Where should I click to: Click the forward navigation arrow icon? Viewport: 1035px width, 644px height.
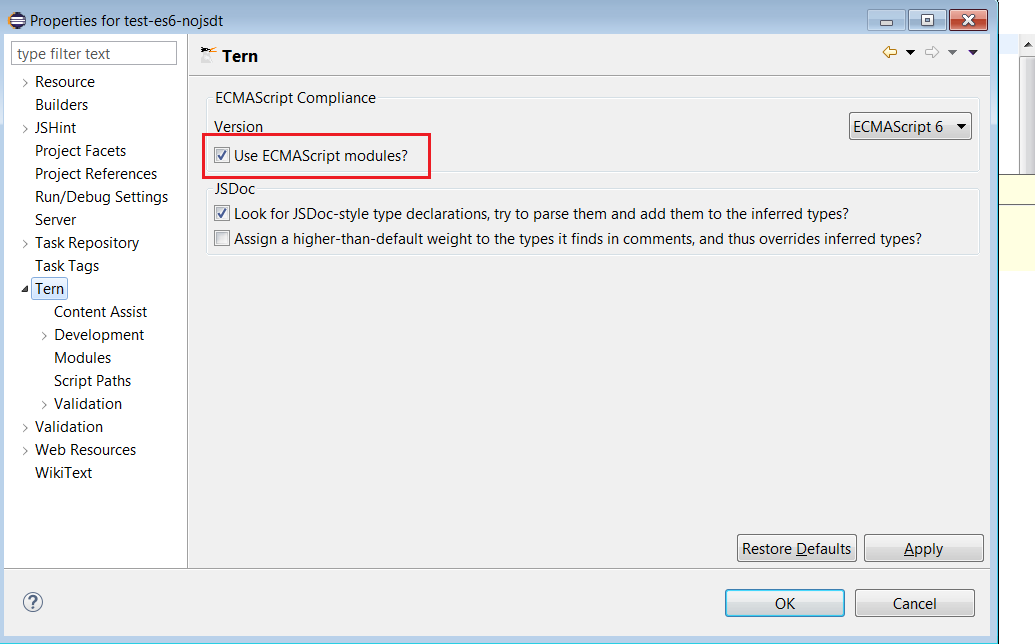point(931,53)
